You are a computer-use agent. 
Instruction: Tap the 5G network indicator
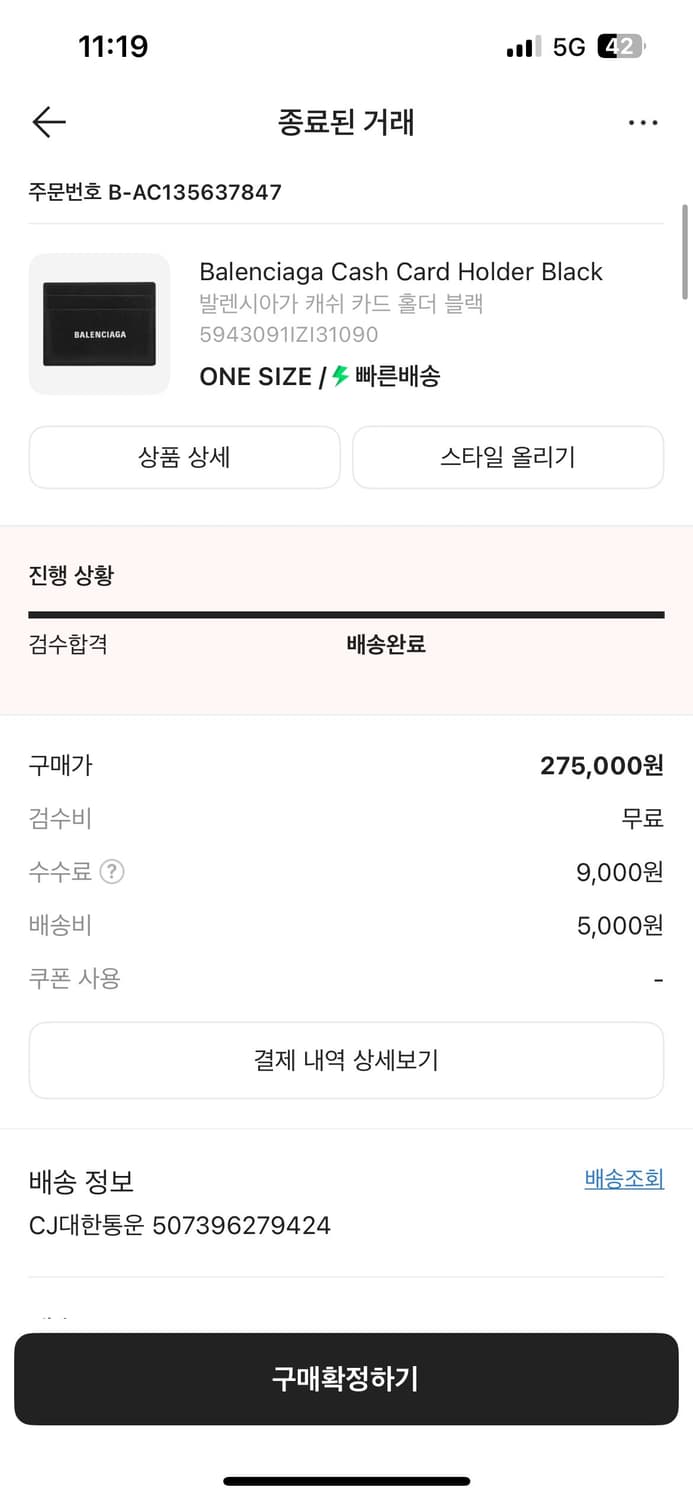tap(567, 47)
